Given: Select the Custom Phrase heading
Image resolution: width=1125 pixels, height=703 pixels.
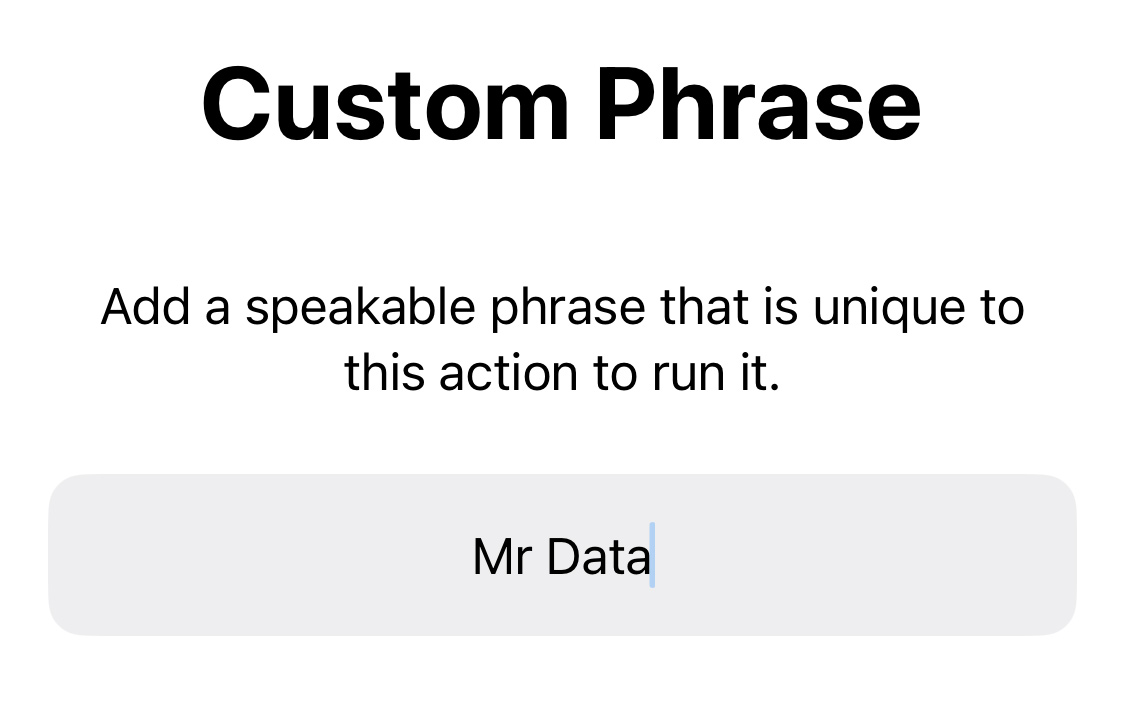Looking at the screenshot, I should pos(561,105).
